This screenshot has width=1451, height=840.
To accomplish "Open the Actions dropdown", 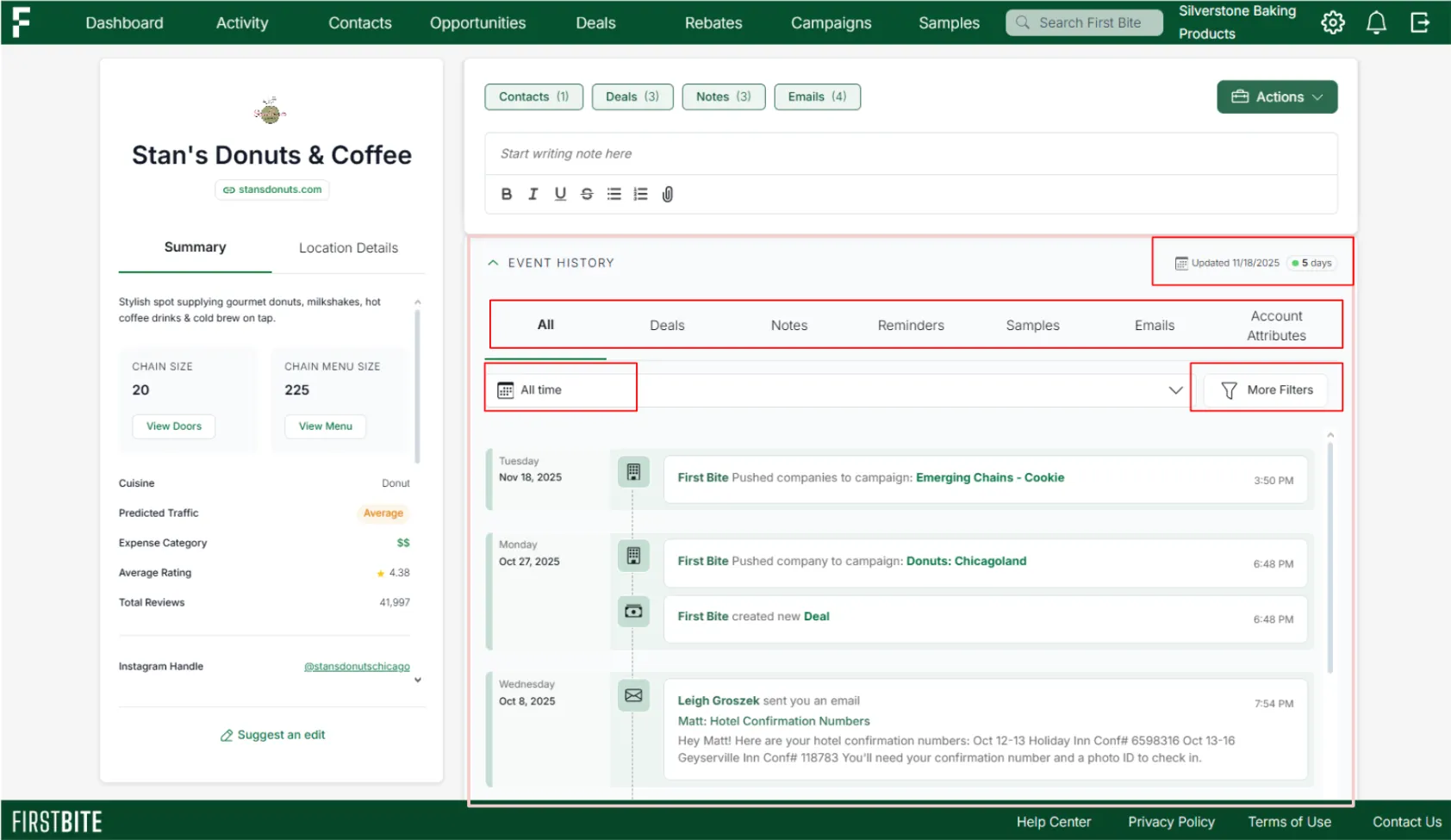I will click(1277, 96).
